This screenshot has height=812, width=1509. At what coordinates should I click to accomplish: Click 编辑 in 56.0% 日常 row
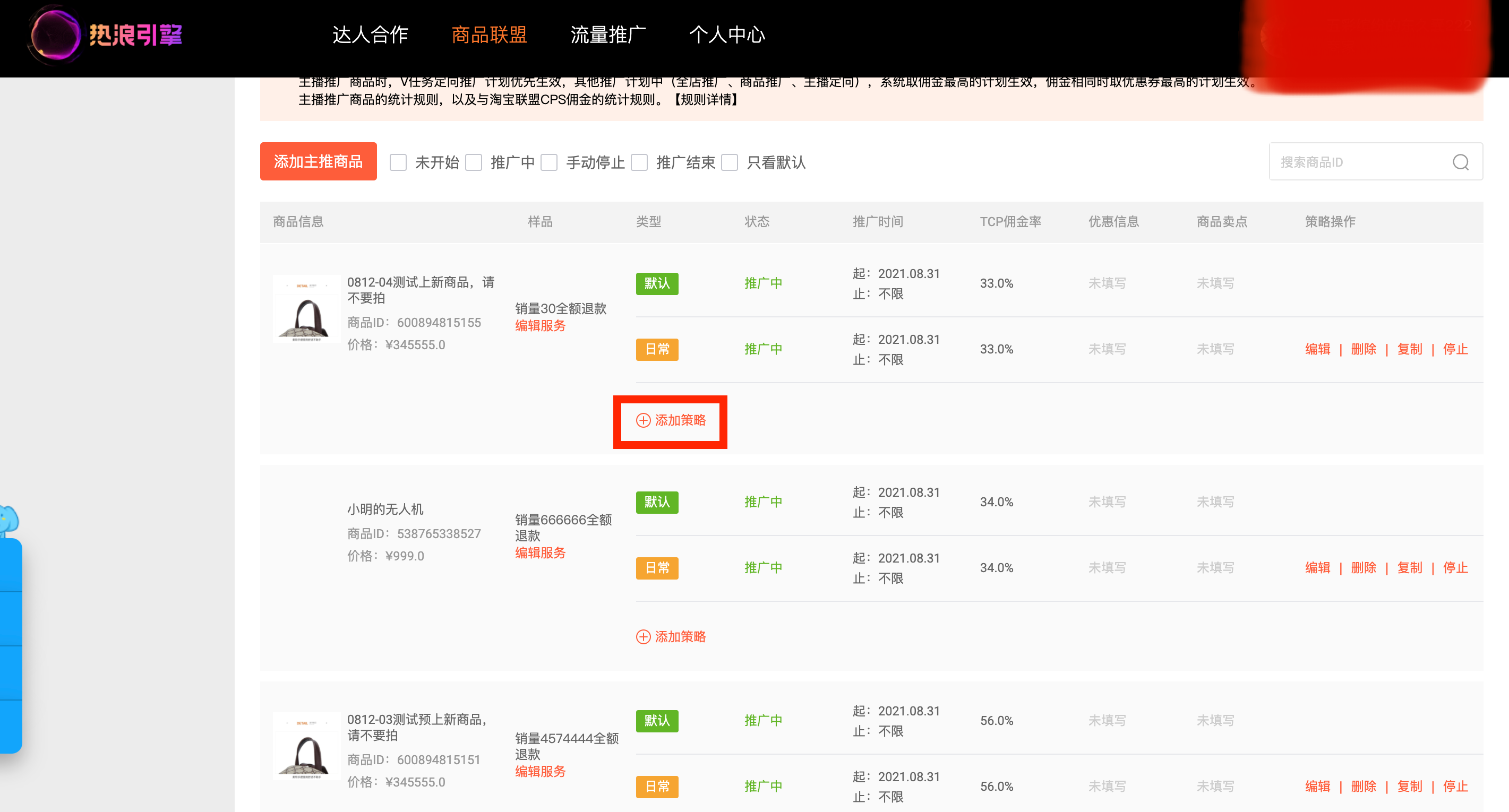click(x=1317, y=787)
